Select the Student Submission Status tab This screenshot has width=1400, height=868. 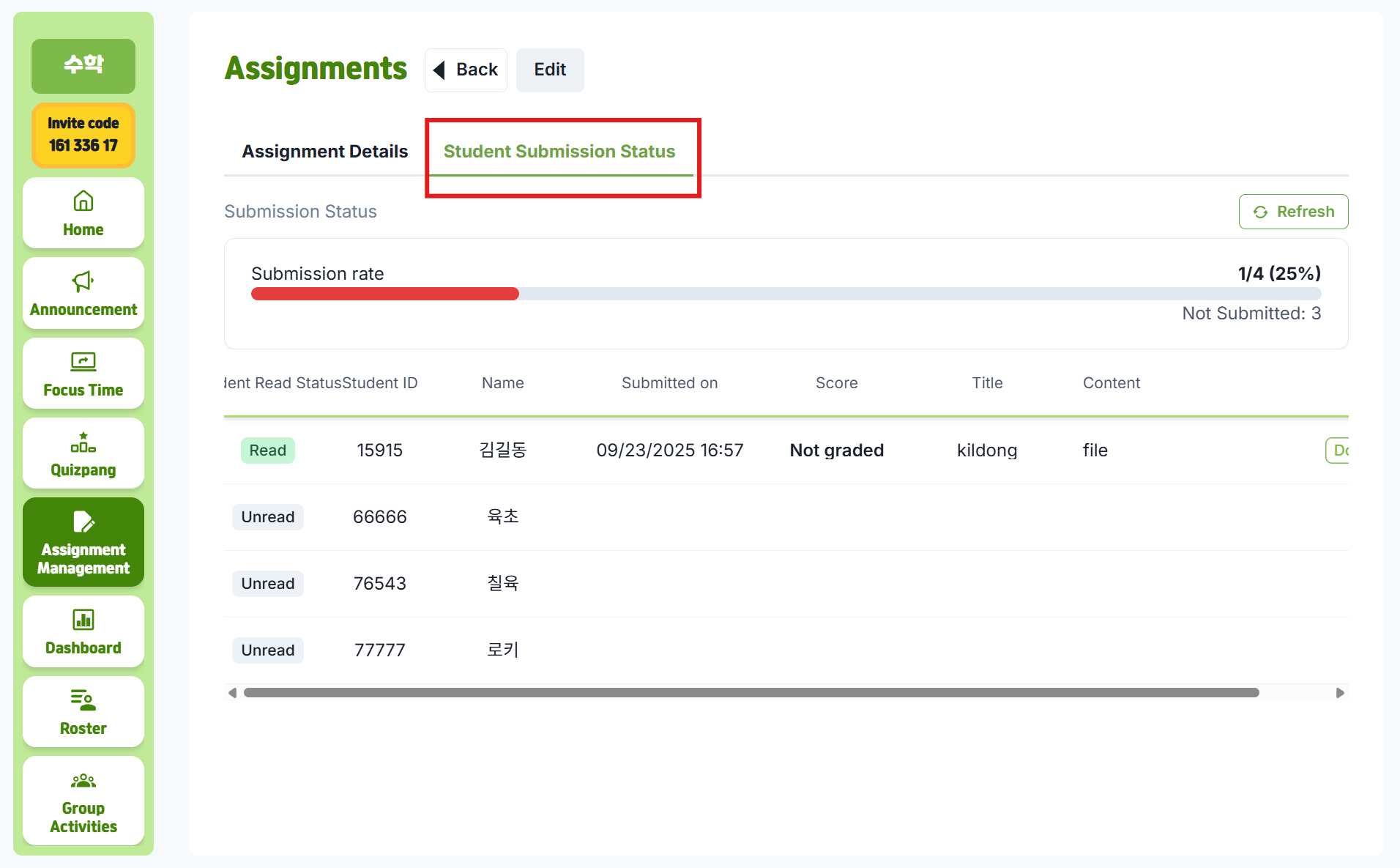click(x=559, y=152)
